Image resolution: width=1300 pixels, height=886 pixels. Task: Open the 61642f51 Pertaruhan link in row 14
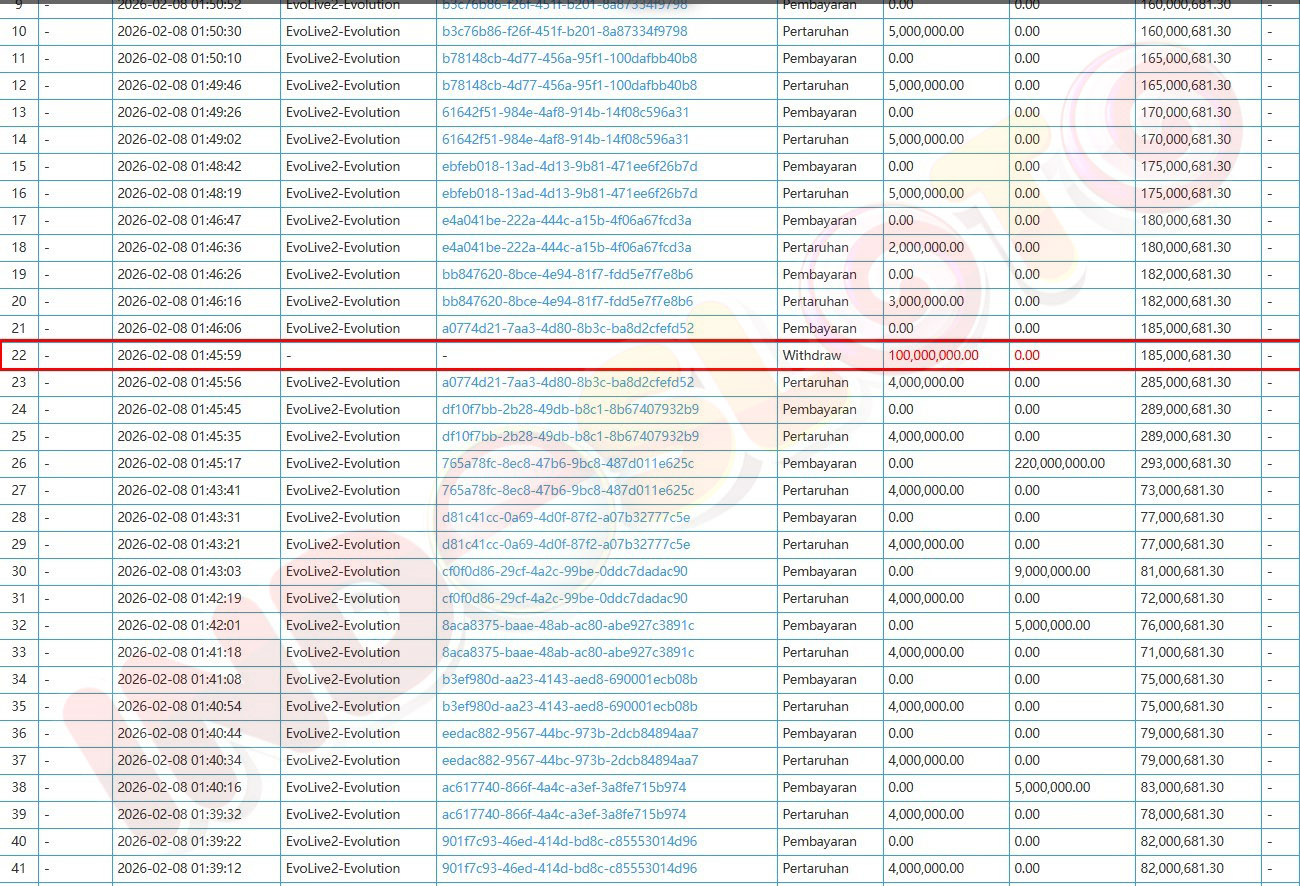click(565, 139)
